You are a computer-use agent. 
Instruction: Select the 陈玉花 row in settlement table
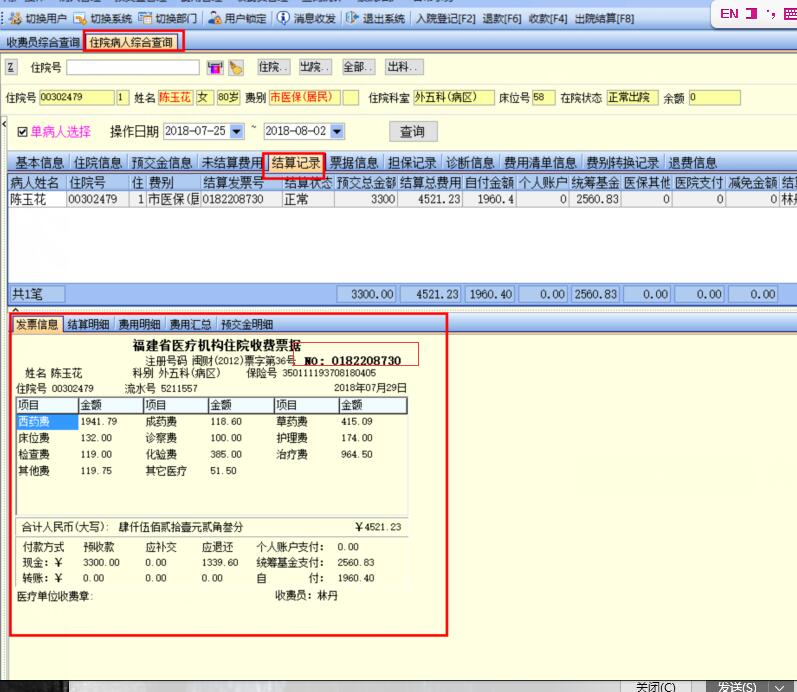[x=402, y=199]
